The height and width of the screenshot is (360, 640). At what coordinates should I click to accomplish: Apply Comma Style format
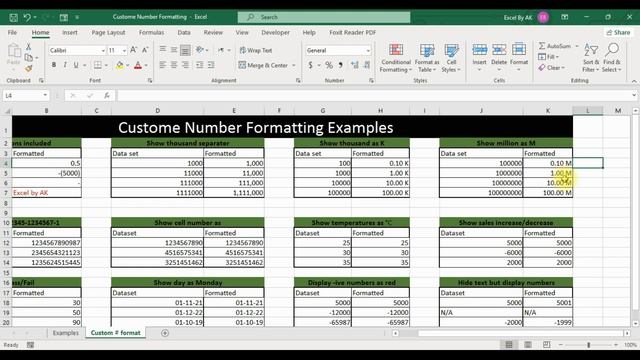340,65
